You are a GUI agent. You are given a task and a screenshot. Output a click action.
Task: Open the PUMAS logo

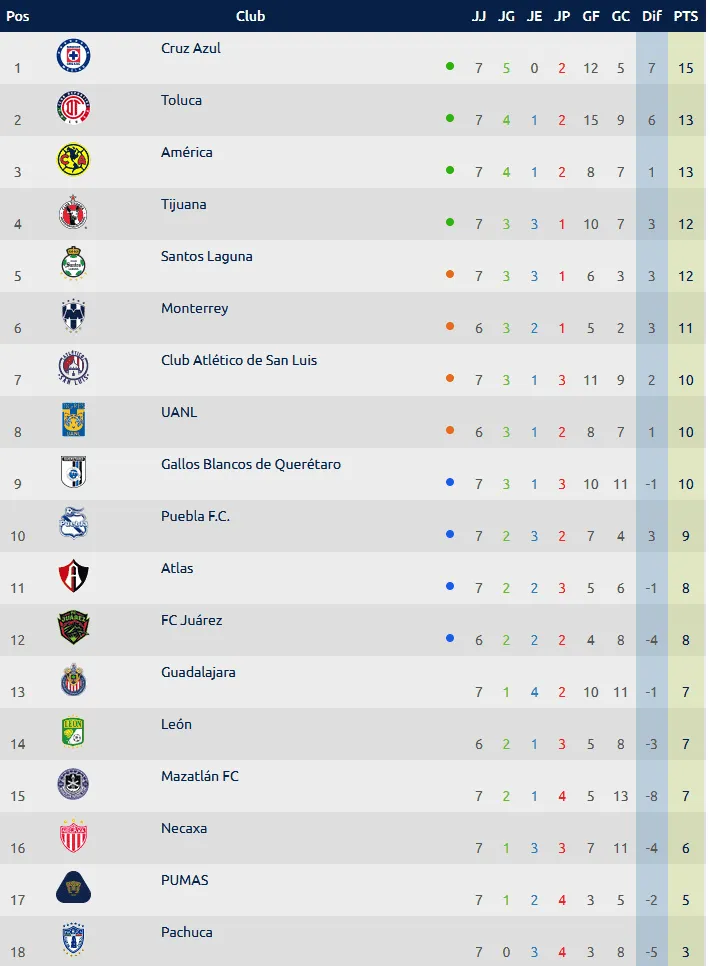(x=73, y=888)
